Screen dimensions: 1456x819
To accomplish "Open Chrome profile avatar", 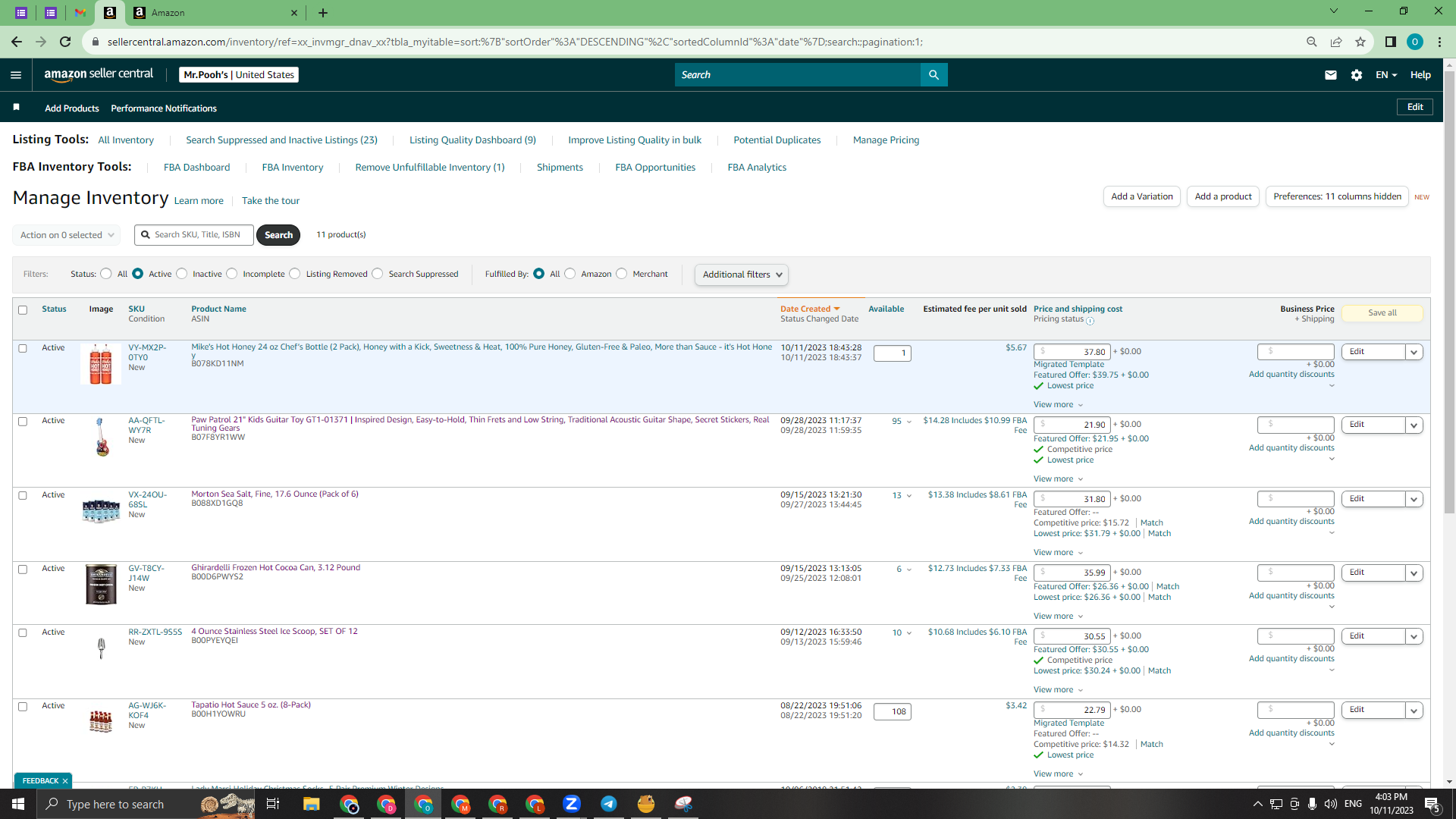I will tap(1415, 42).
